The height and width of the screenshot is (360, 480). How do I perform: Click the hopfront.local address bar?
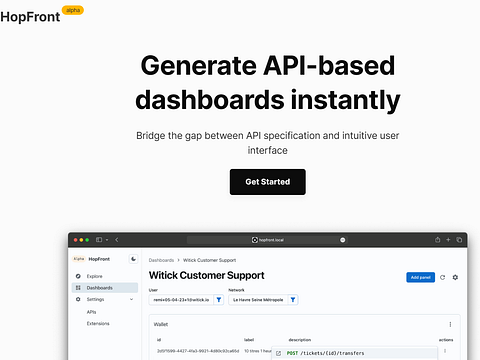click(x=267, y=240)
